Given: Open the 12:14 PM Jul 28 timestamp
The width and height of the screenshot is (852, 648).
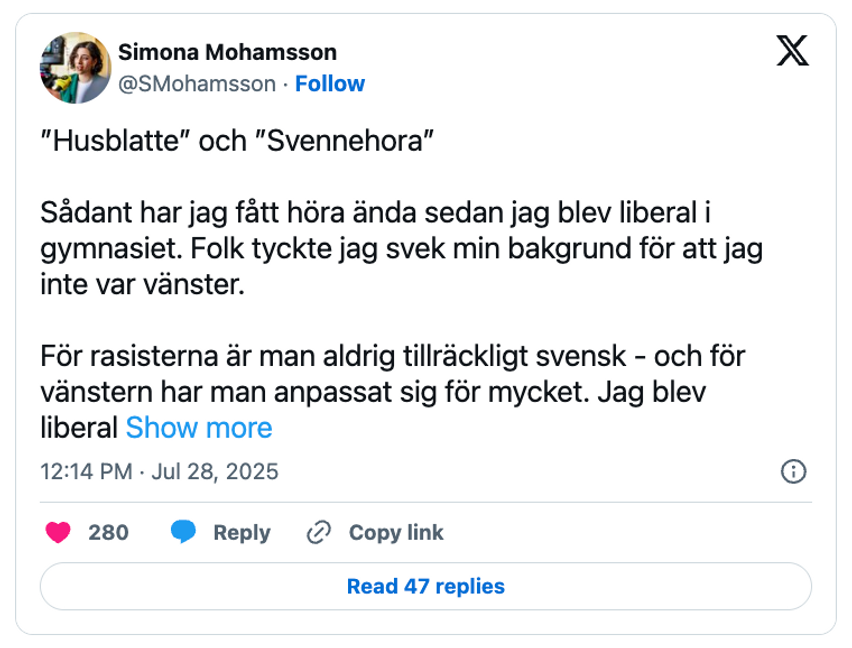Looking at the screenshot, I should pos(159,472).
